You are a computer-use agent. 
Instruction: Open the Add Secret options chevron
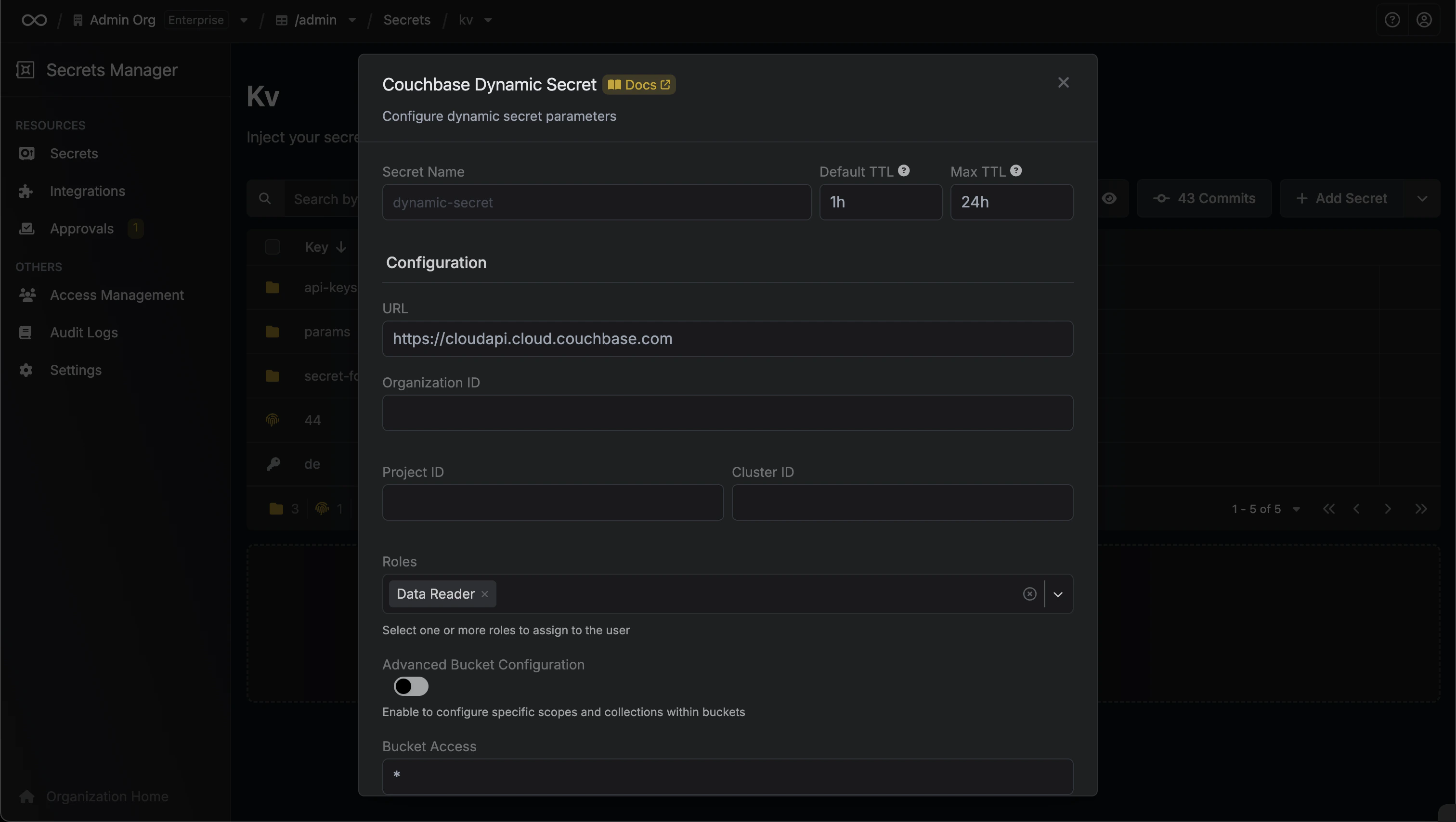pyautogui.click(x=1422, y=199)
